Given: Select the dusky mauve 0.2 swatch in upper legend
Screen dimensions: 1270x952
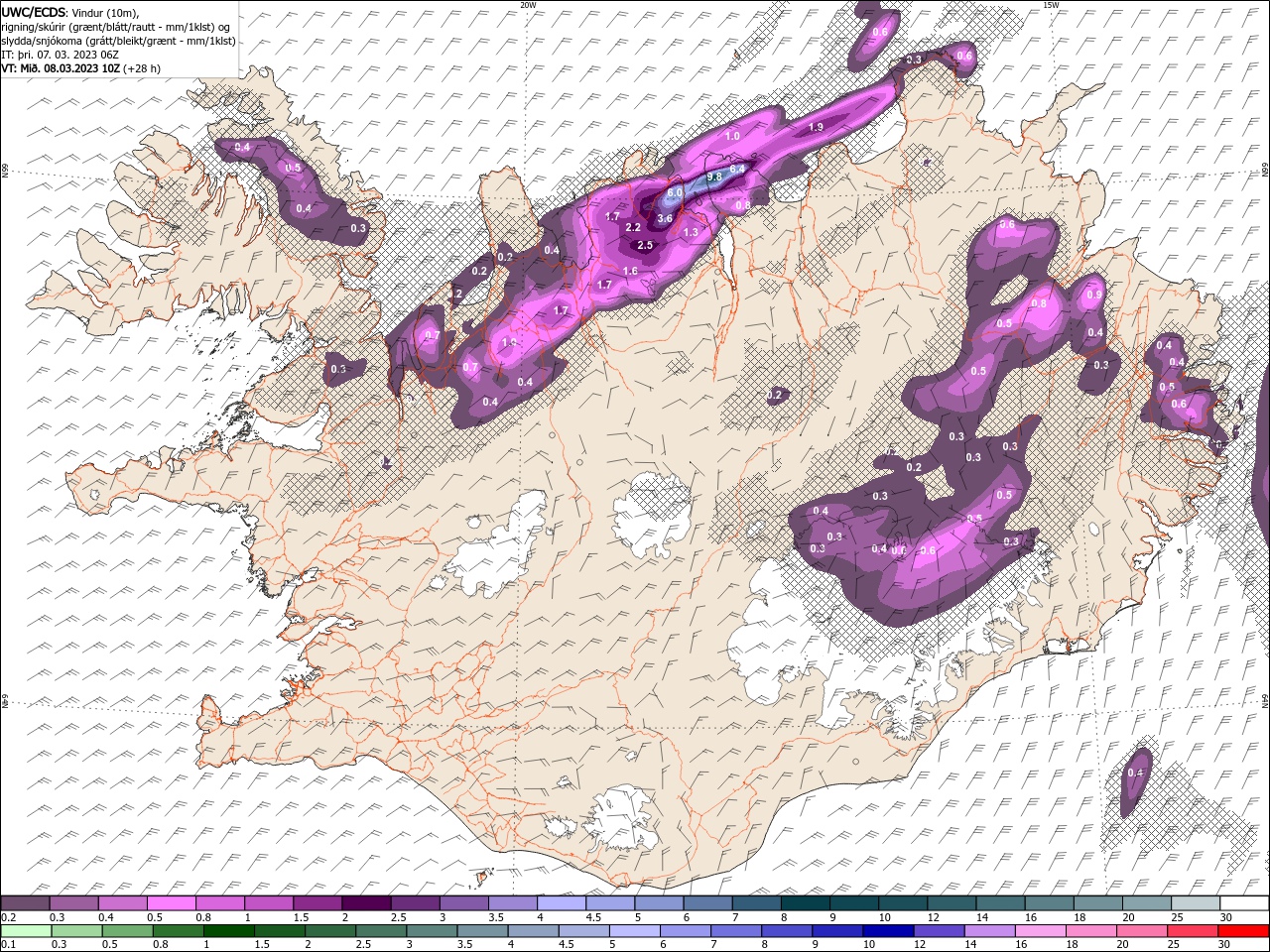Looking at the screenshot, I should pyautogui.click(x=25, y=902).
